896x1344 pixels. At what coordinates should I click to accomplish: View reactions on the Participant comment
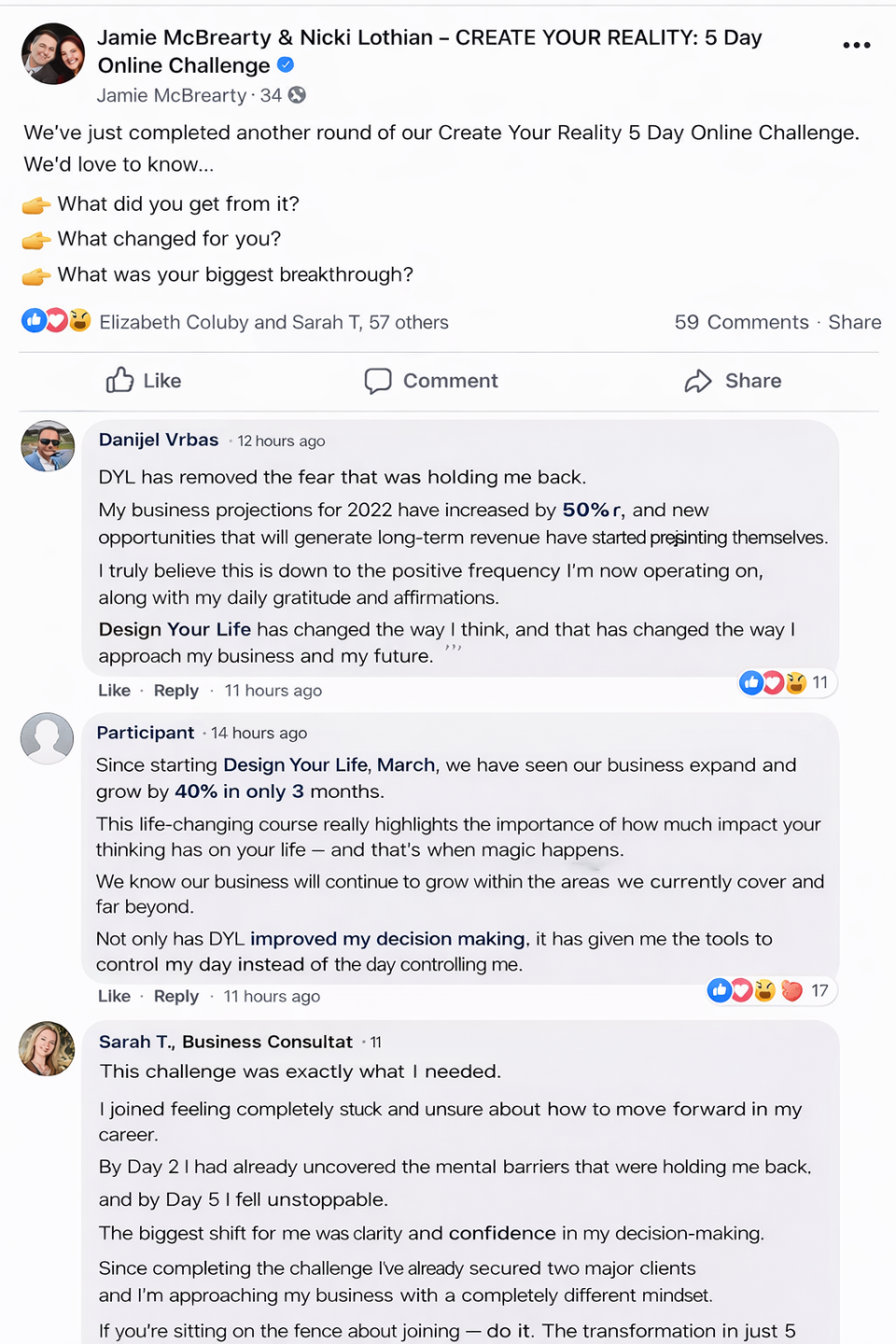click(x=766, y=990)
